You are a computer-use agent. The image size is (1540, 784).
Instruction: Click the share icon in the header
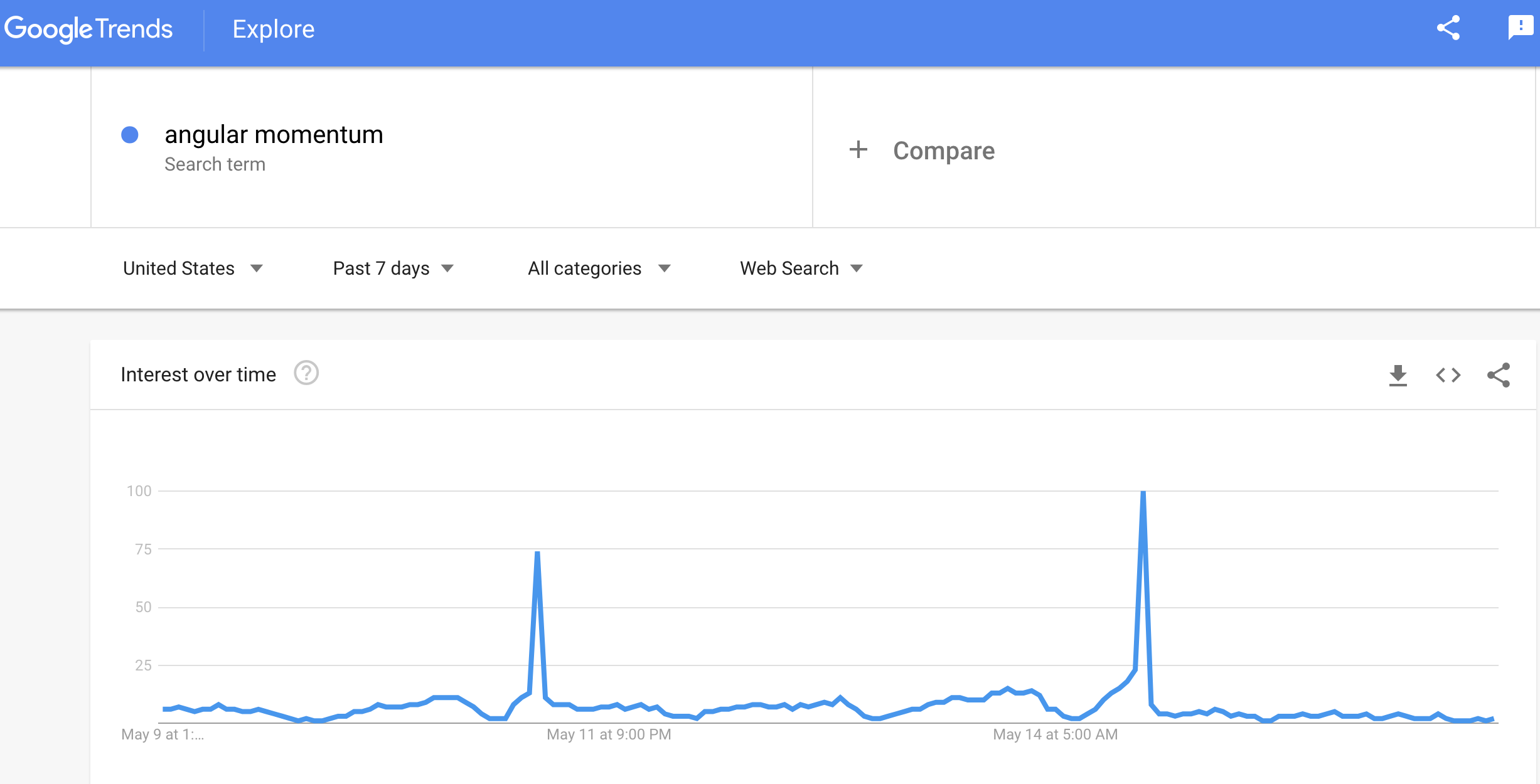tap(1448, 28)
